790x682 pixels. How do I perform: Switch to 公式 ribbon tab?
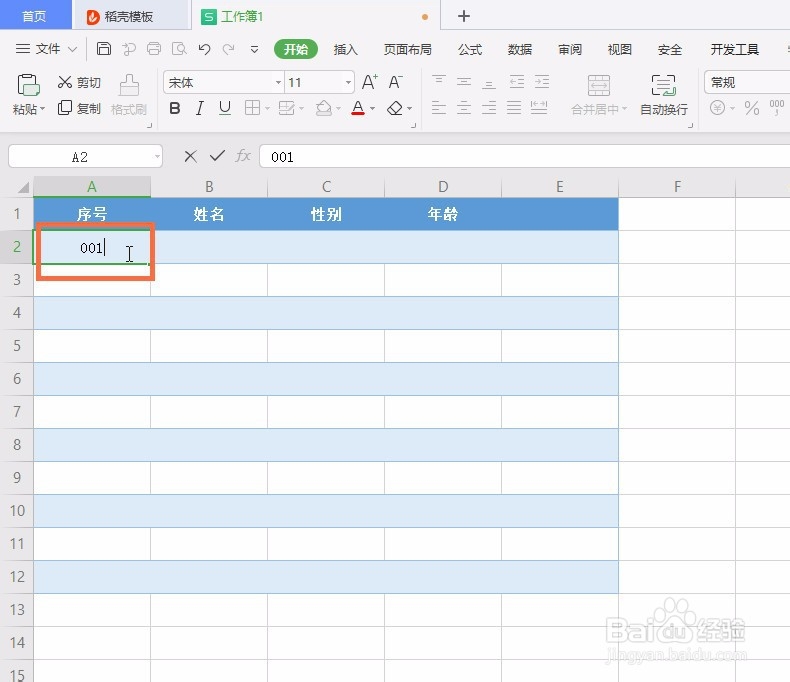[x=470, y=49]
